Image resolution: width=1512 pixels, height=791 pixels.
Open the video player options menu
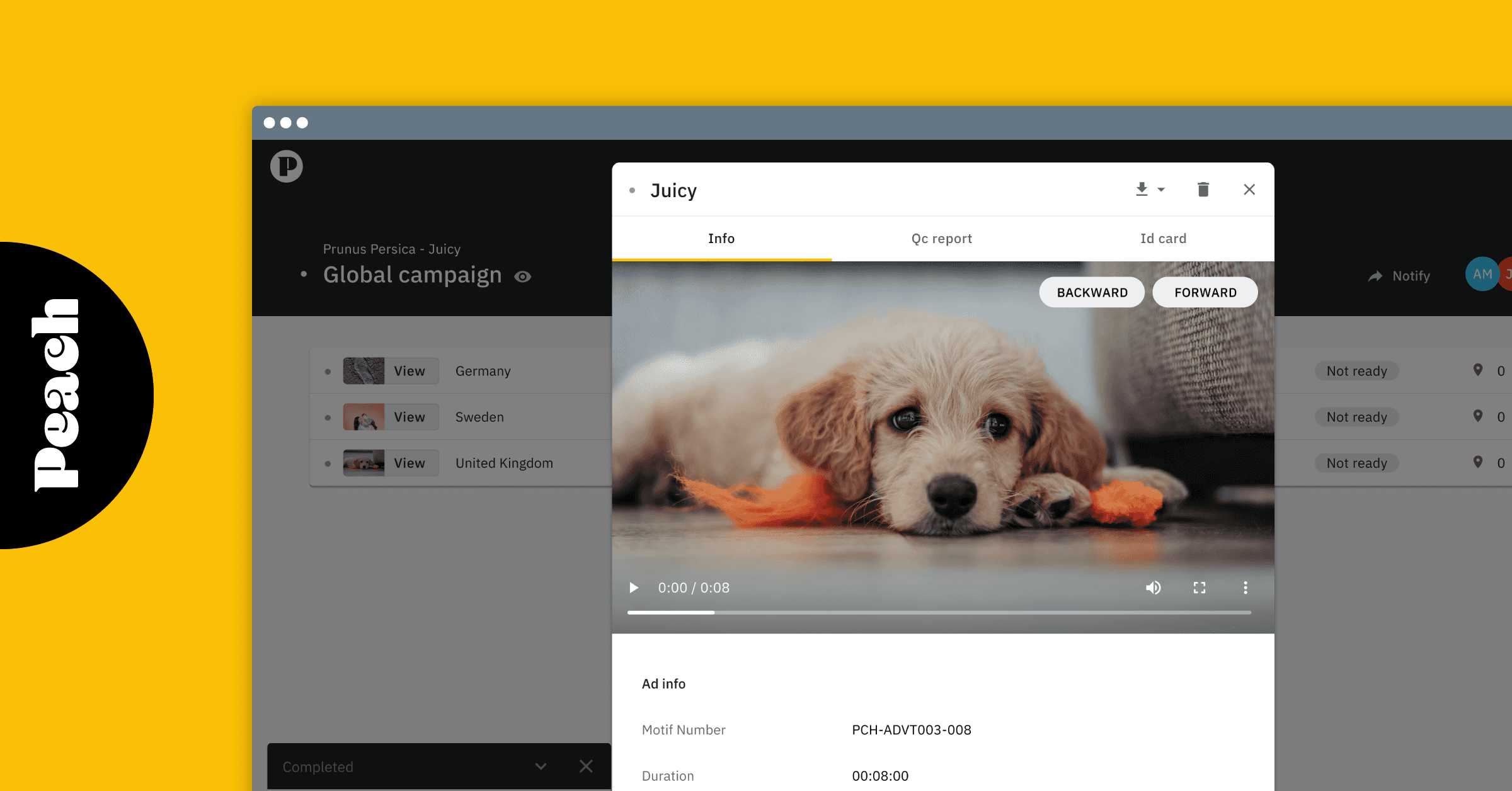(x=1245, y=588)
